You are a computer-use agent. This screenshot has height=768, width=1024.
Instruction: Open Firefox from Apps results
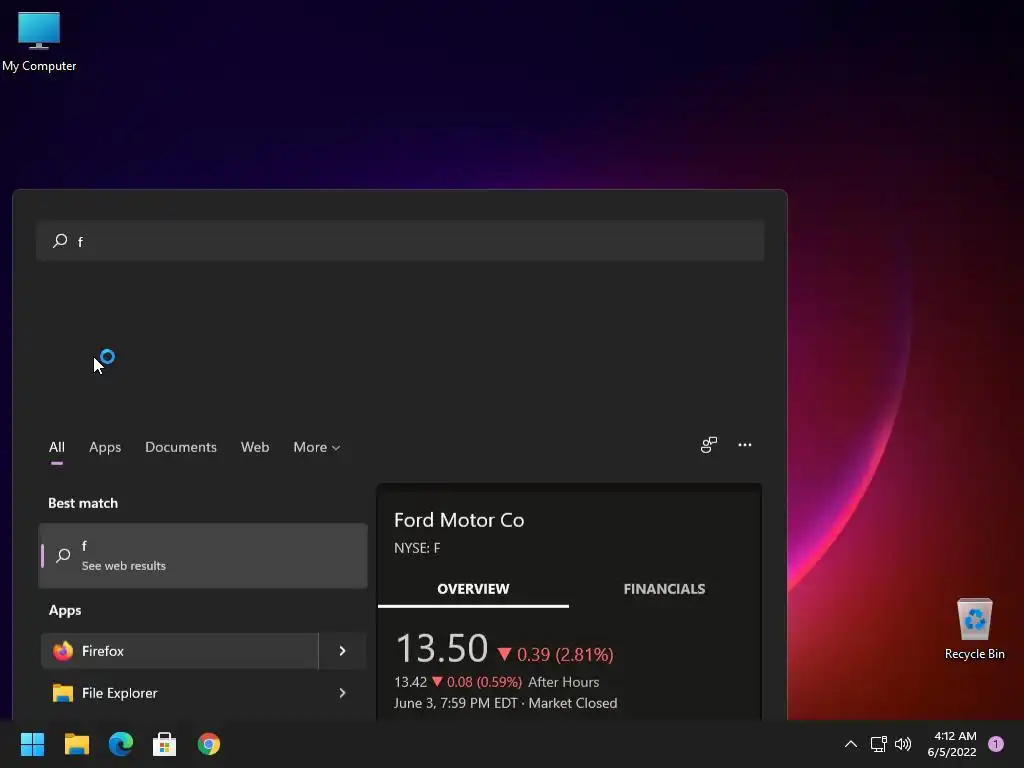[x=180, y=651]
